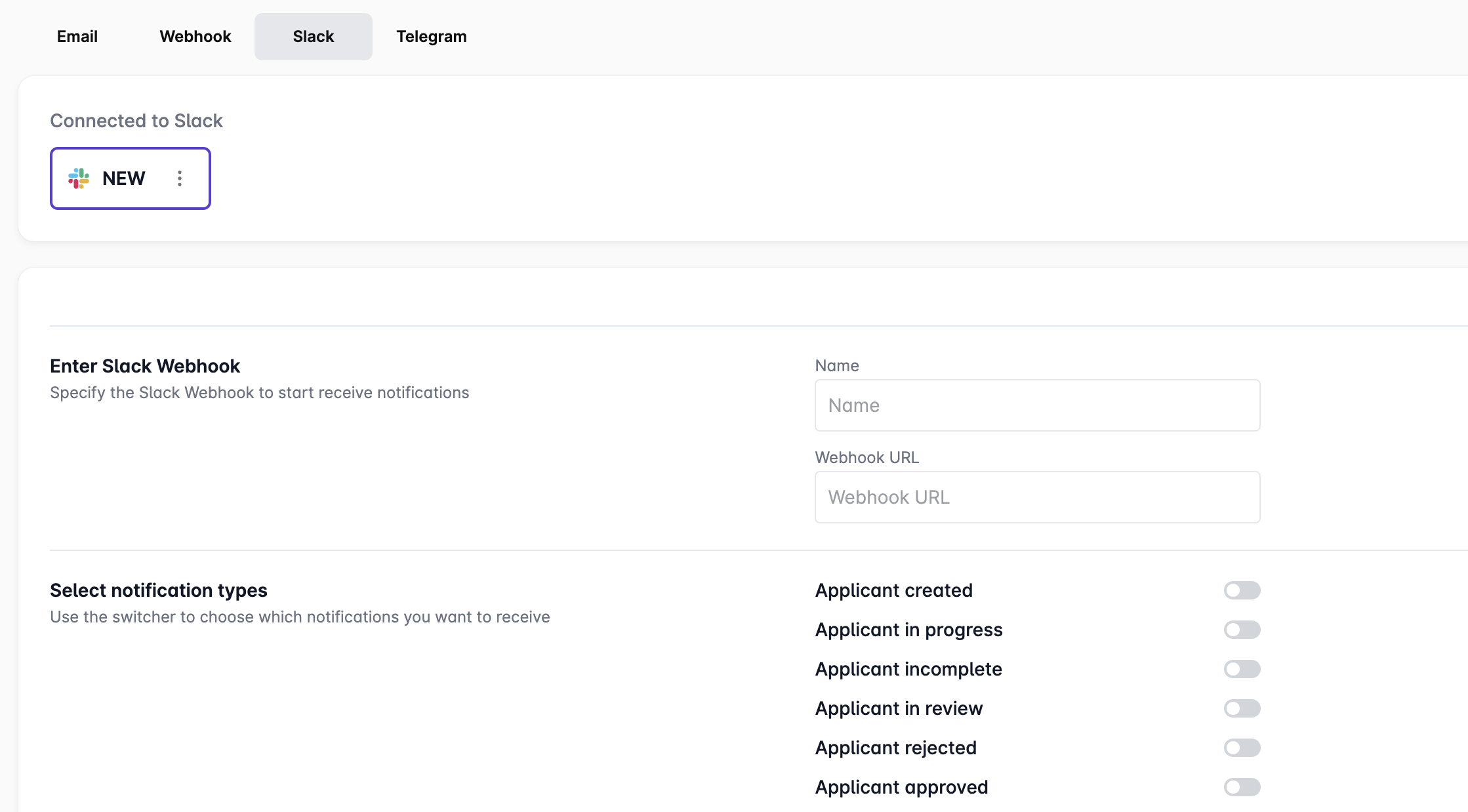
Task: Go to the Telegram tab
Action: tap(432, 37)
